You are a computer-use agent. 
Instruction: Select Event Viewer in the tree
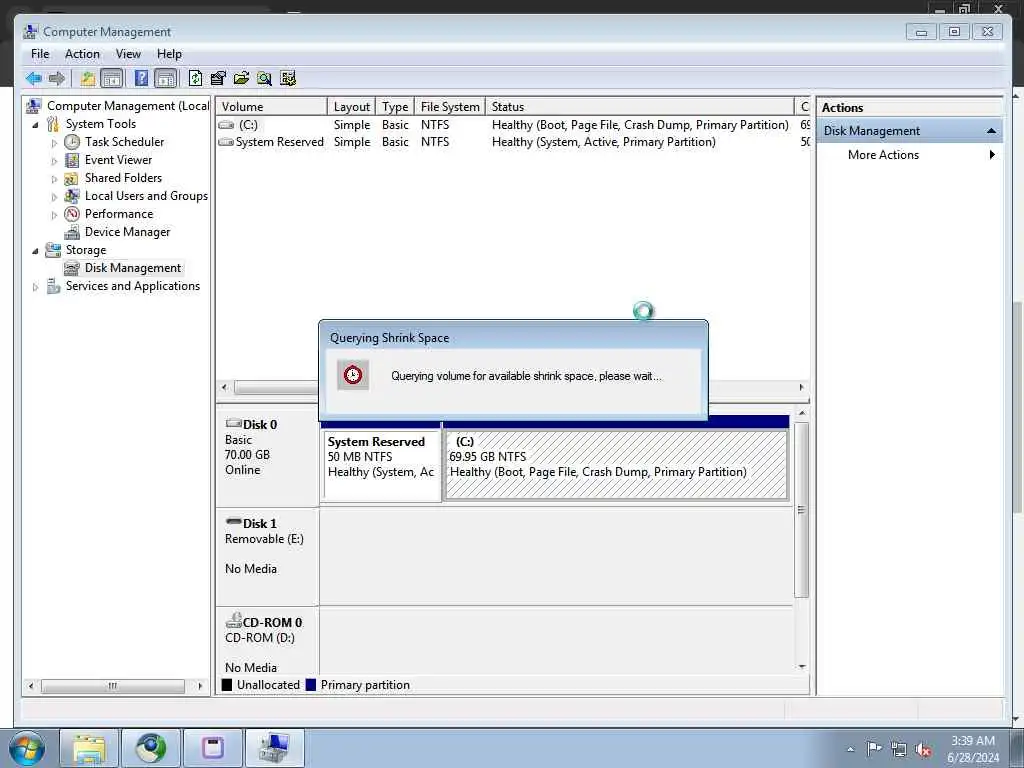point(118,160)
